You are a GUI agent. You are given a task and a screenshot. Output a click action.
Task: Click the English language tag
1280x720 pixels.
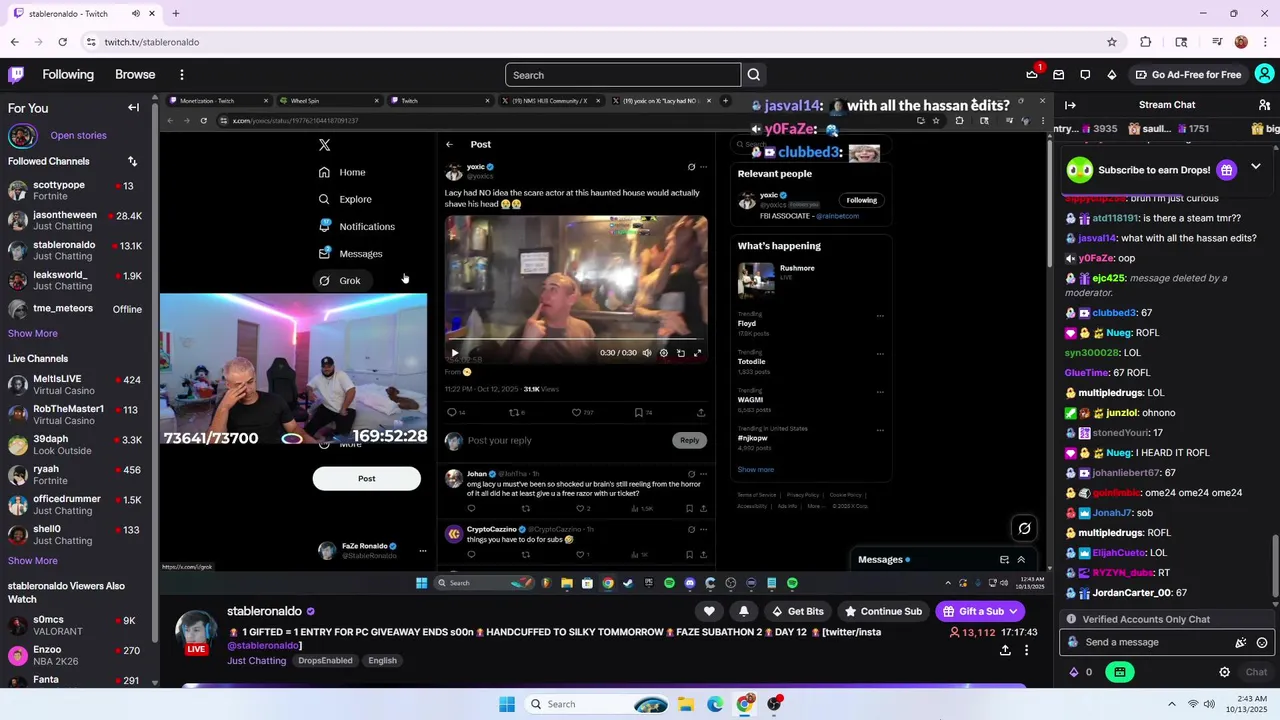pos(382,661)
